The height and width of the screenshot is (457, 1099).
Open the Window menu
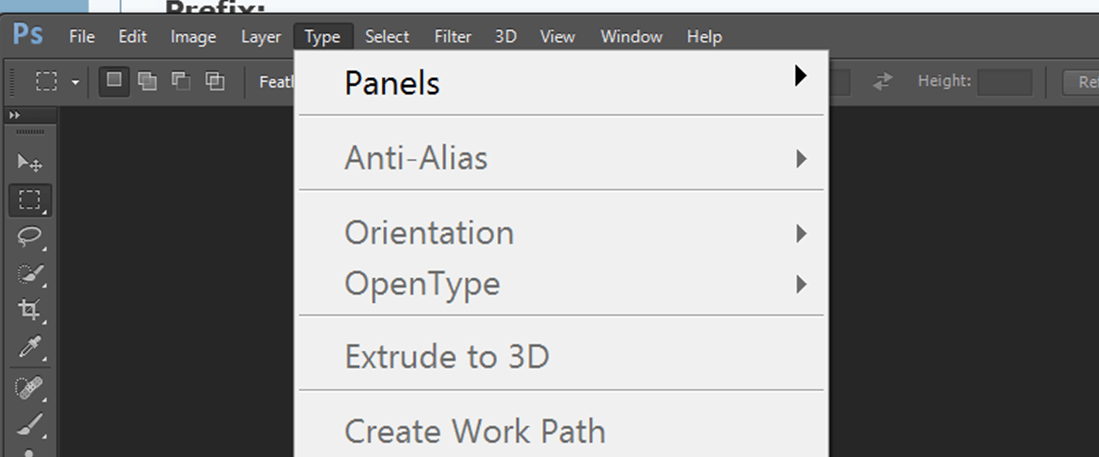pos(631,37)
